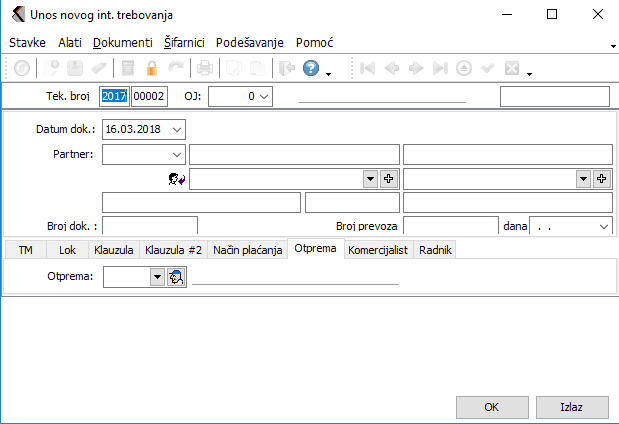Expand the OJ dropdown list

pos(264,97)
